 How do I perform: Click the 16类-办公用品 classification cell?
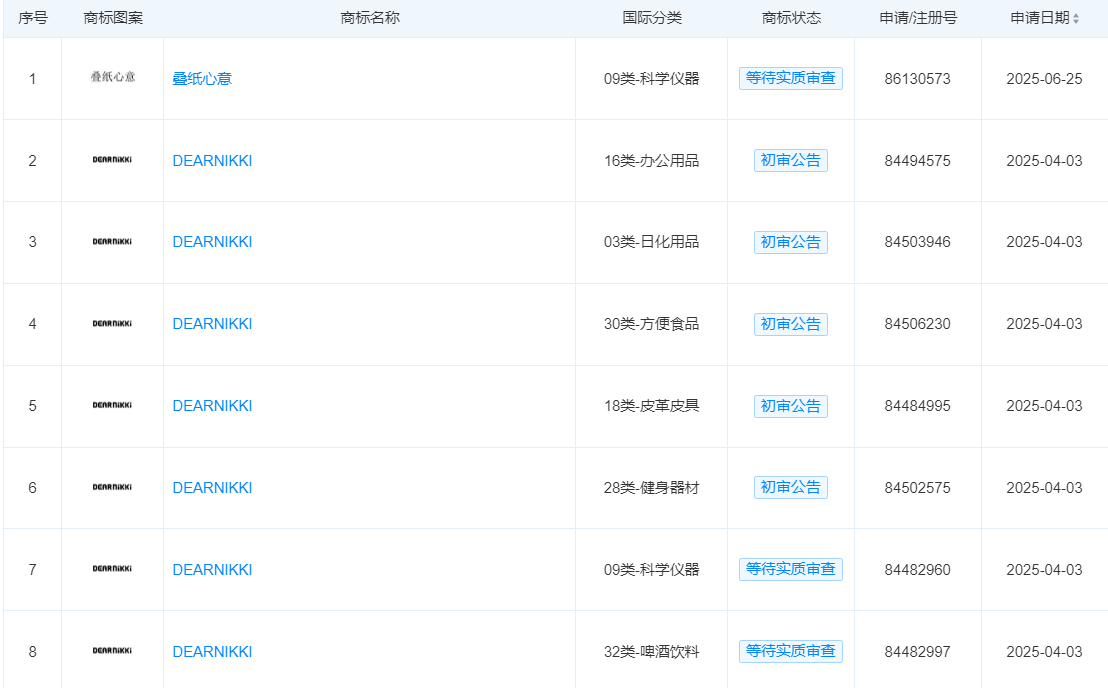tap(652, 160)
